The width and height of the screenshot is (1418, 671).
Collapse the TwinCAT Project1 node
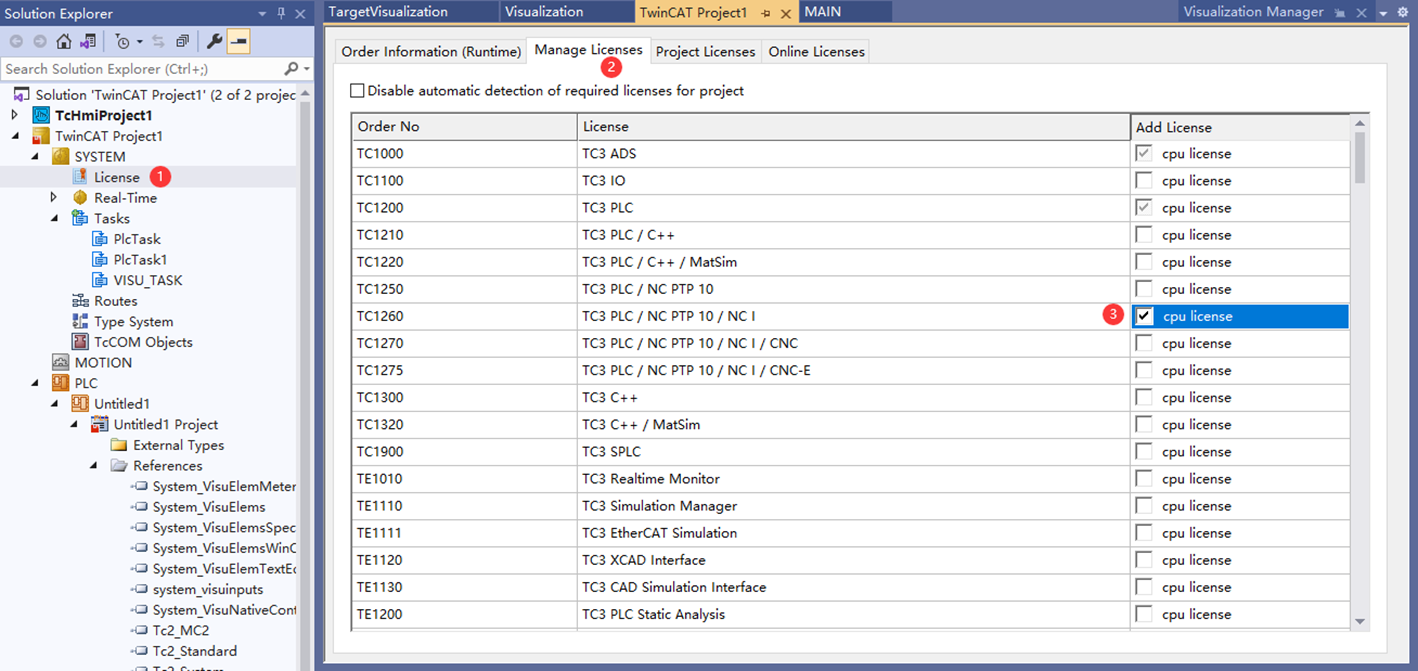tap(15, 136)
